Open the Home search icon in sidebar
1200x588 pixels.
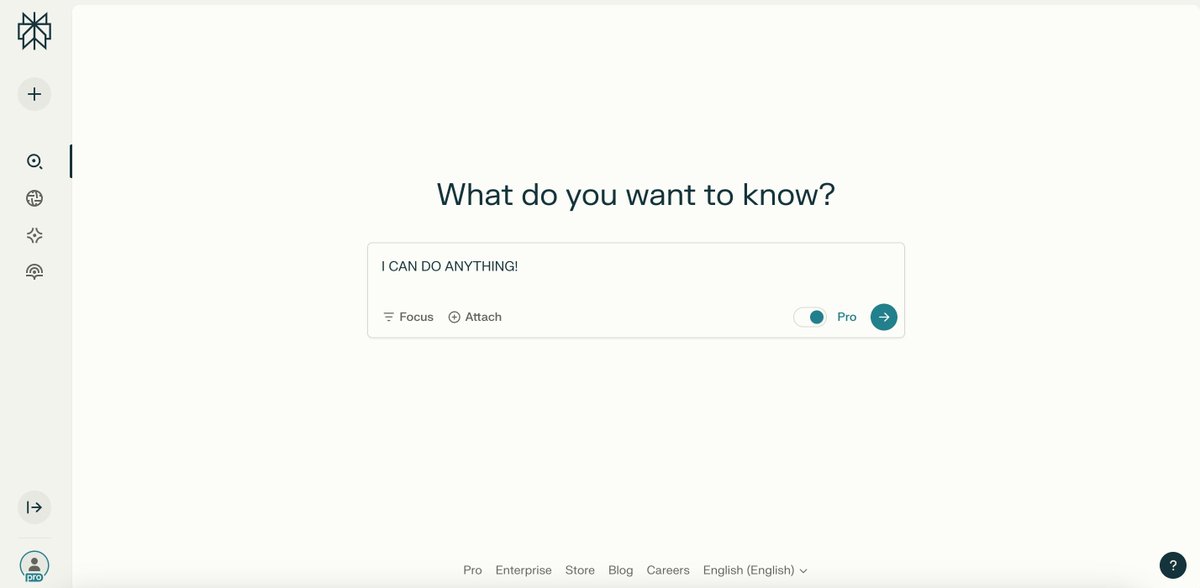point(34,161)
